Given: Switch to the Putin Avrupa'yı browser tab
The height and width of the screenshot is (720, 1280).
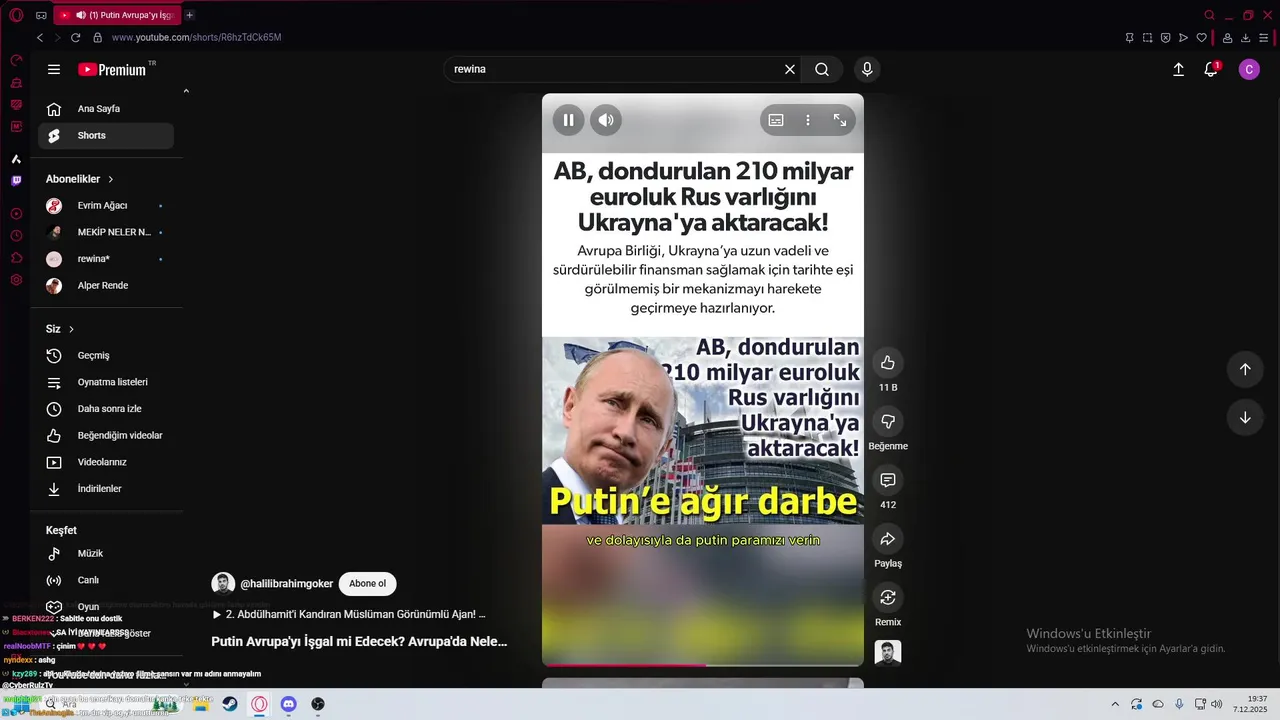Looking at the screenshot, I should pyautogui.click(x=118, y=15).
